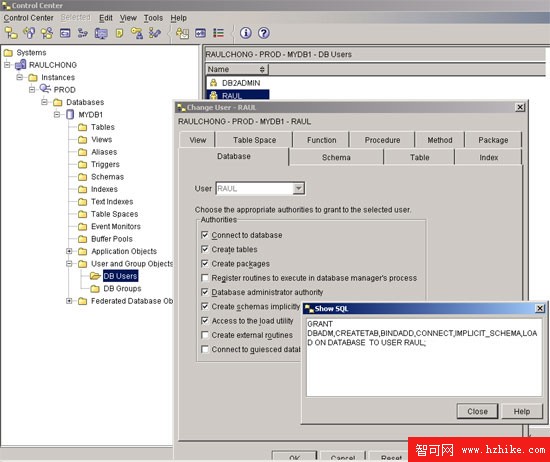Viewport: 550px width, 462px height.
Task: Close the Show SQL dialog via Close button
Action: tap(477, 411)
